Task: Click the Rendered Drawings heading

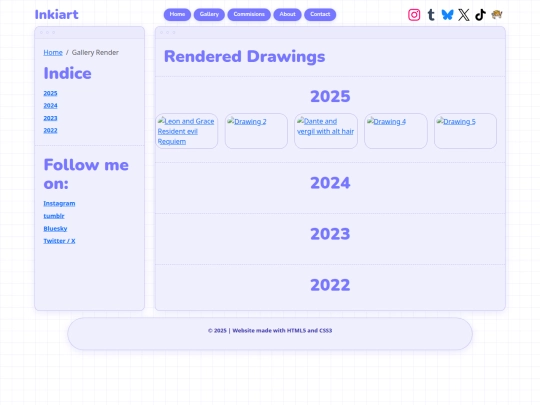Action: coord(244,56)
